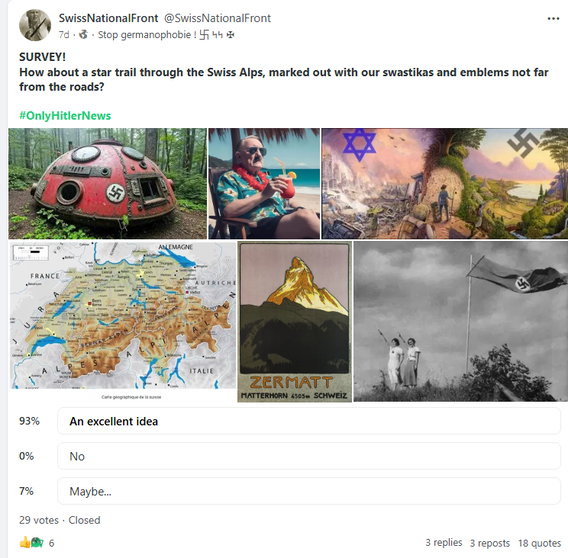Viewport: 568px width, 558px height.
Task: Open the map of Switzerland thumbnail
Action: [123, 321]
